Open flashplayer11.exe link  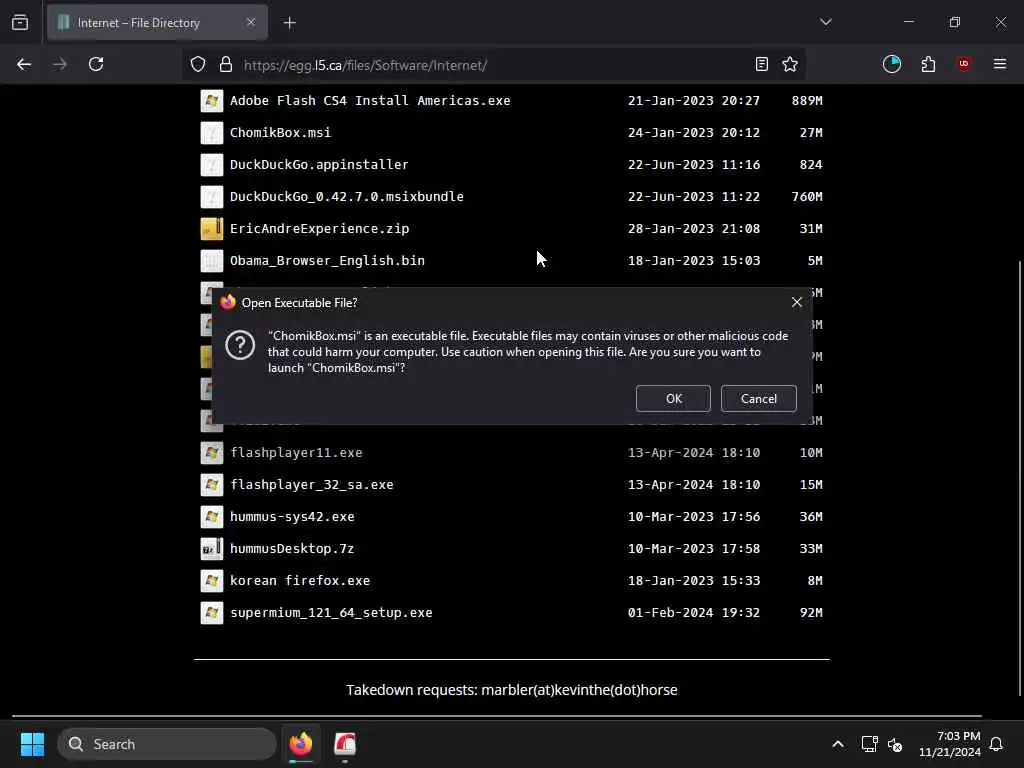tap(296, 453)
